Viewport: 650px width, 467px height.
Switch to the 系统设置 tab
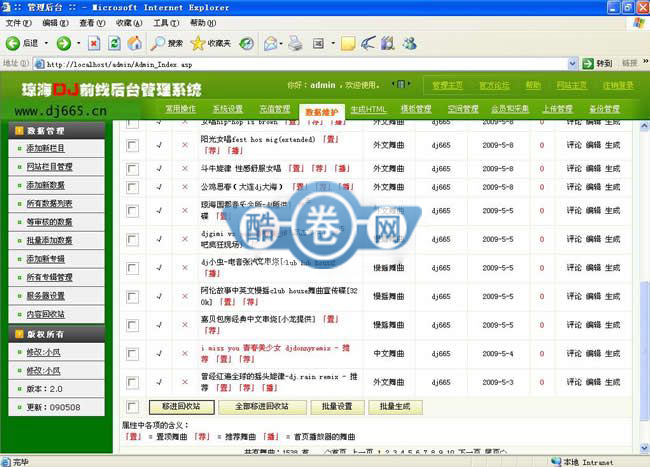[x=228, y=109]
